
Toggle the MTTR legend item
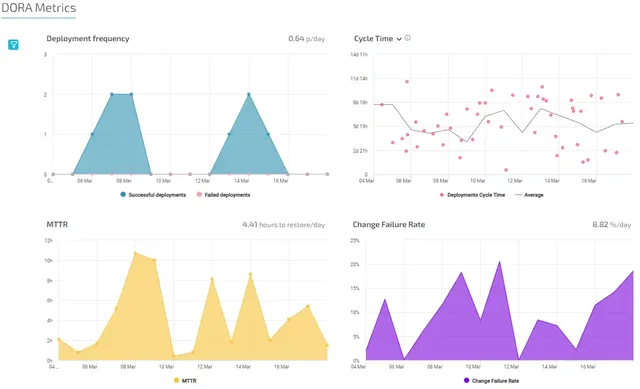point(185,380)
